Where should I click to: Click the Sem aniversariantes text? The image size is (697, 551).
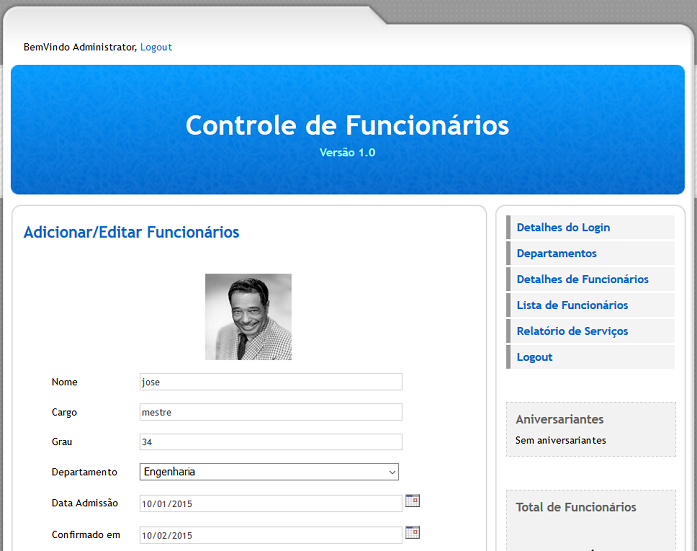click(561, 440)
